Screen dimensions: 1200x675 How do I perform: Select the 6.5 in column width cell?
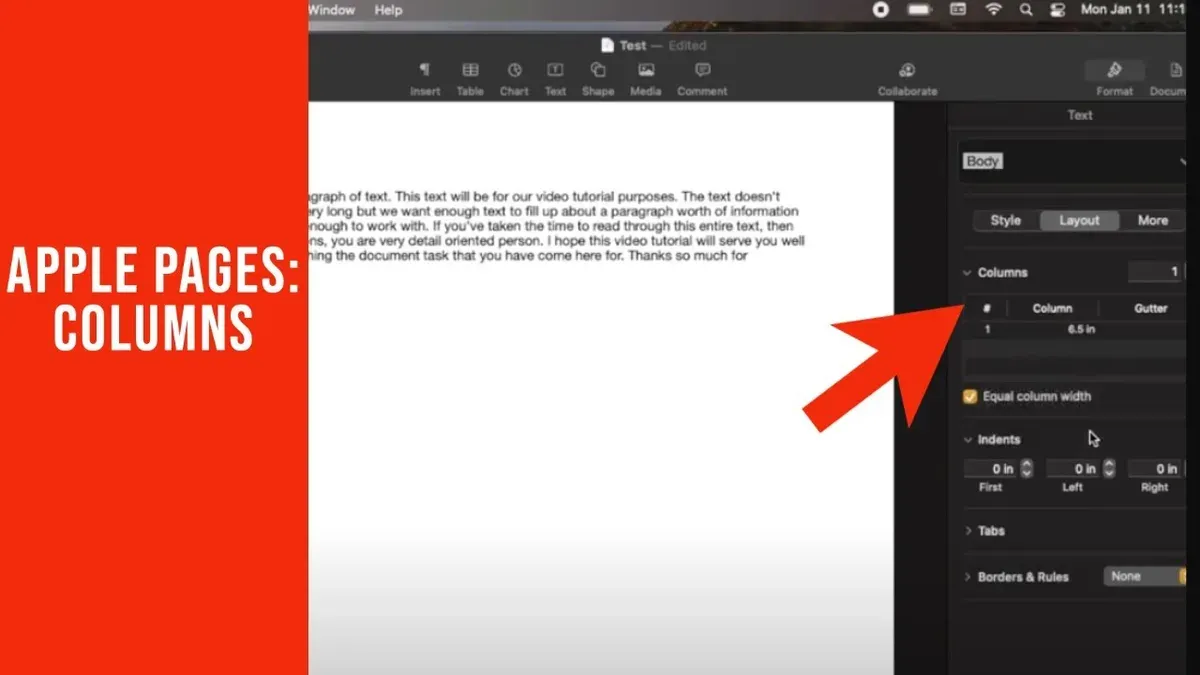(1081, 329)
